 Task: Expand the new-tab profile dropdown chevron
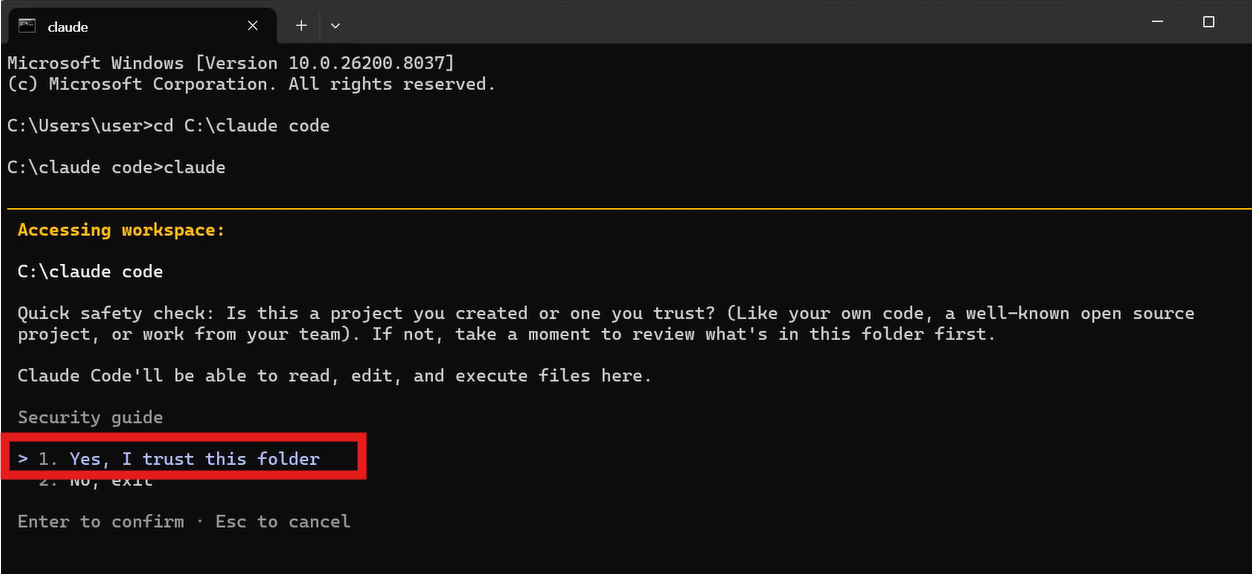pos(335,25)
